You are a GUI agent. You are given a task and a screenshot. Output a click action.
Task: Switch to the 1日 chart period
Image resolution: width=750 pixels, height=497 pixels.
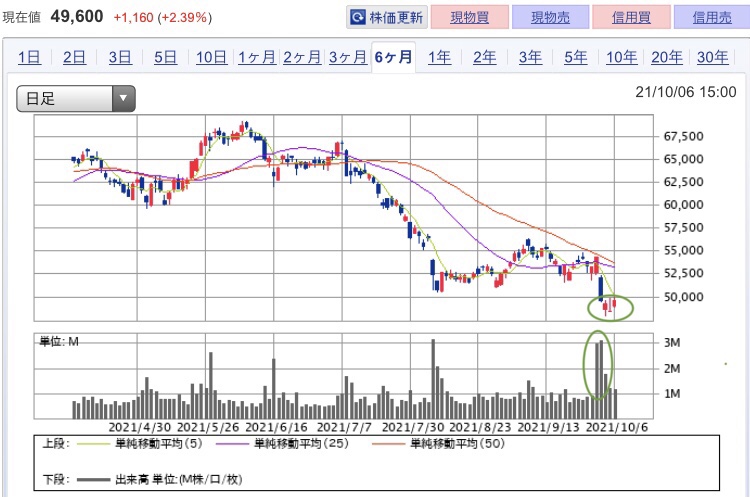pos(29,57)
